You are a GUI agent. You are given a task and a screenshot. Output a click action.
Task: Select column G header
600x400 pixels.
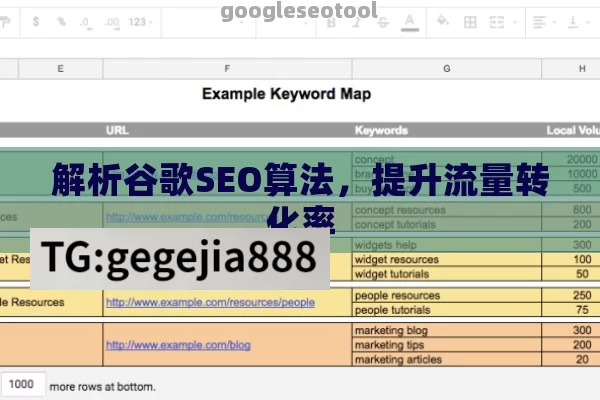point(447,69)
